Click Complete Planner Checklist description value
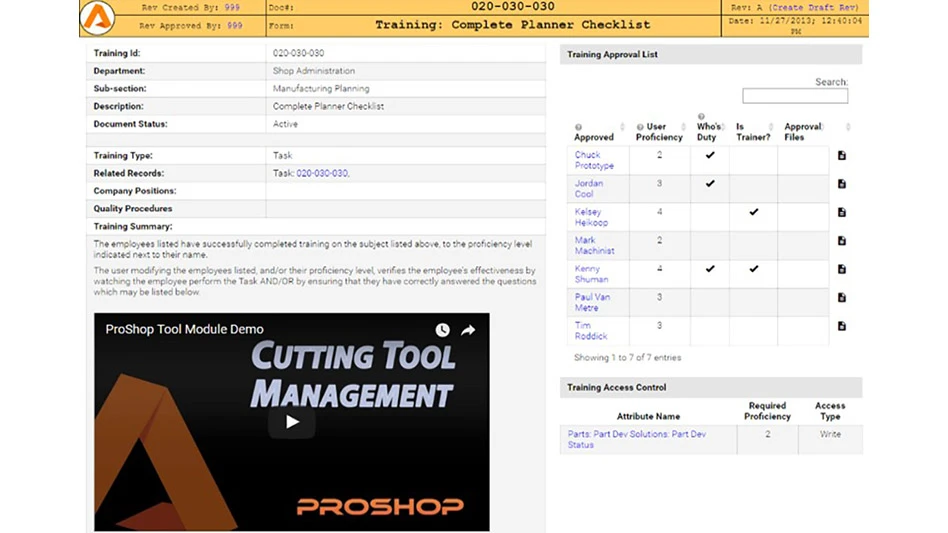Screen dimensions: 948x533 click(x=328, y=106)
